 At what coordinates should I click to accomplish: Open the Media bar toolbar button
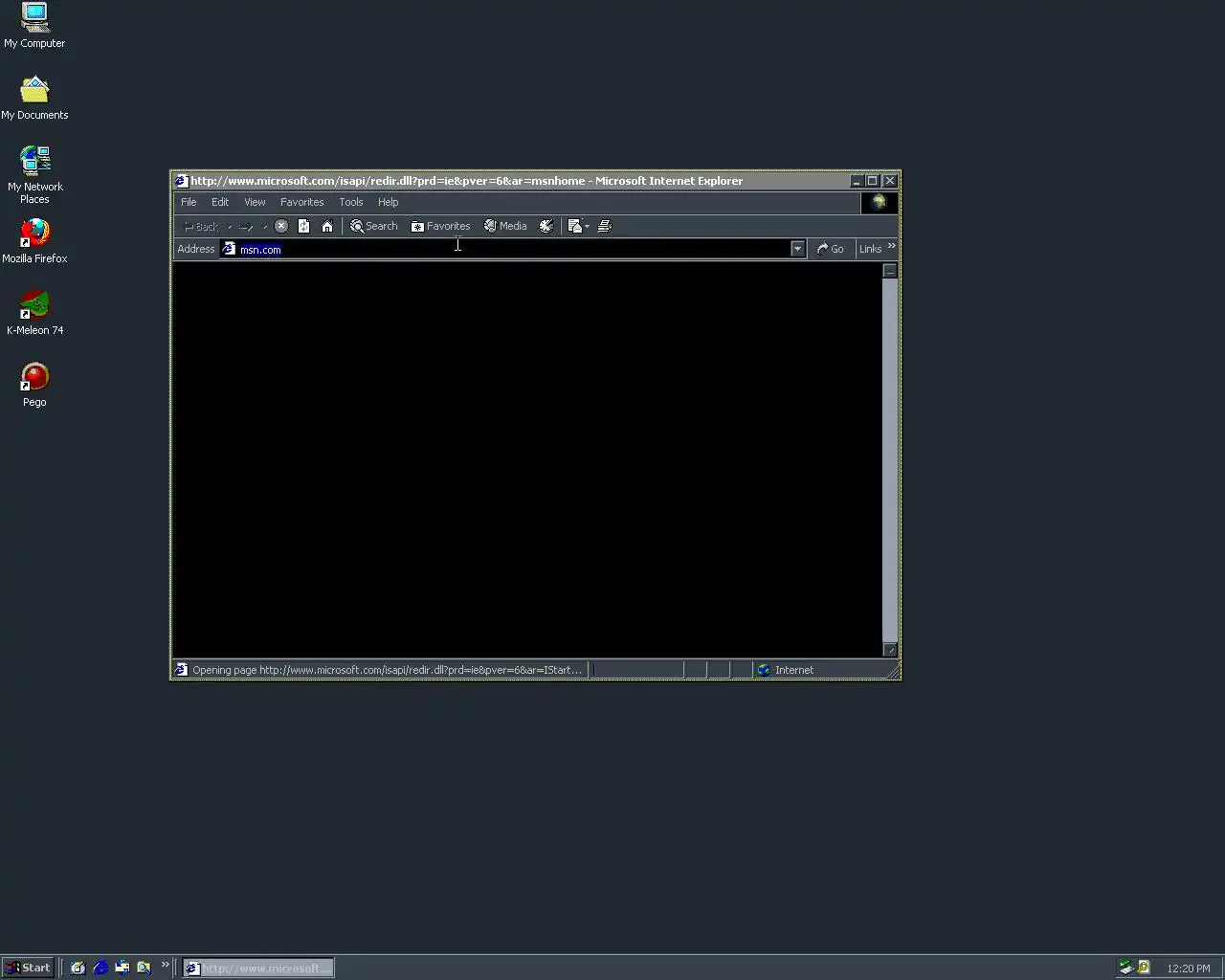click(505, 227)
